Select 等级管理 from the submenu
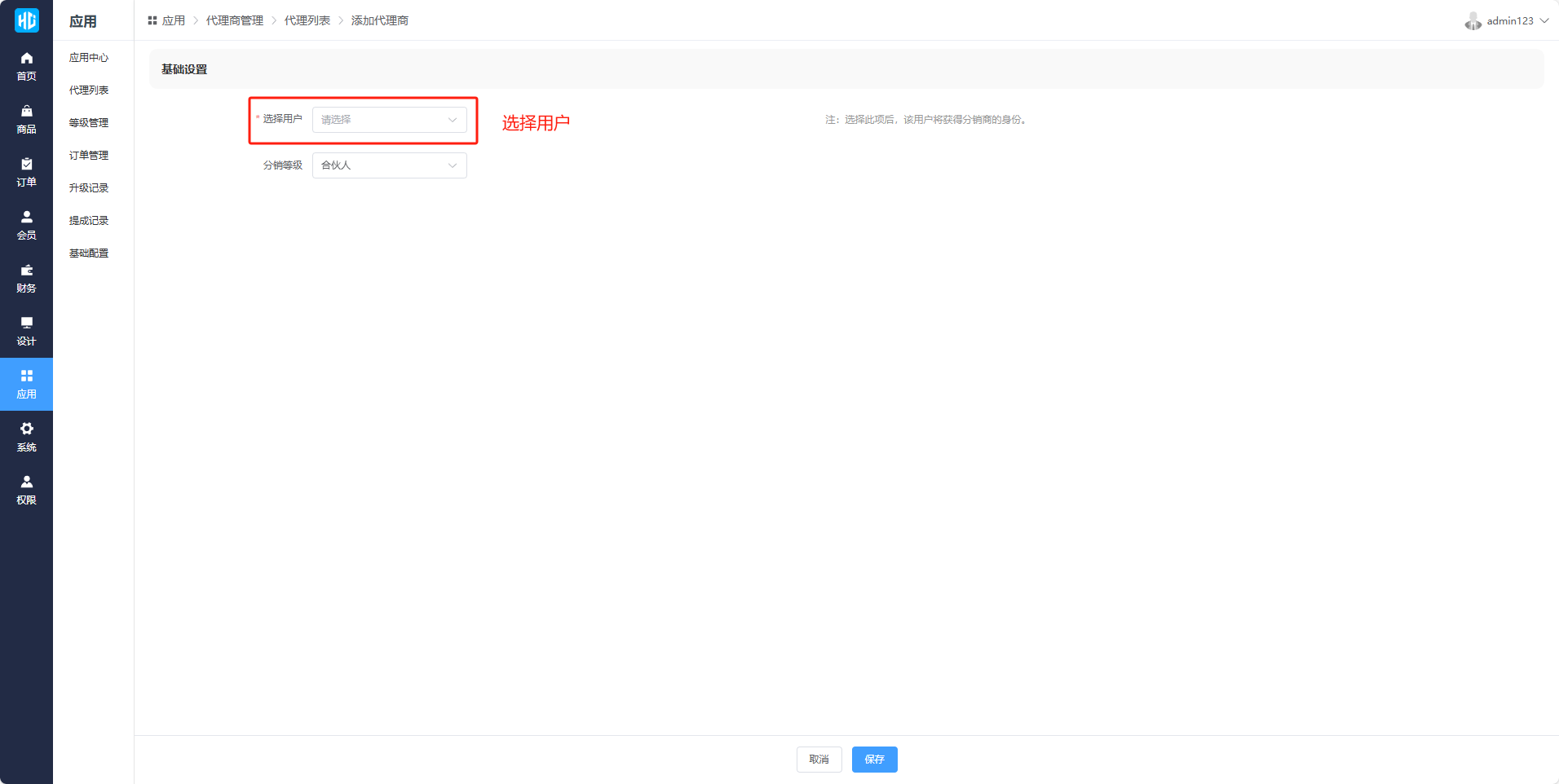This screenshot has width=1559, height=784. [x=88, y=123]
